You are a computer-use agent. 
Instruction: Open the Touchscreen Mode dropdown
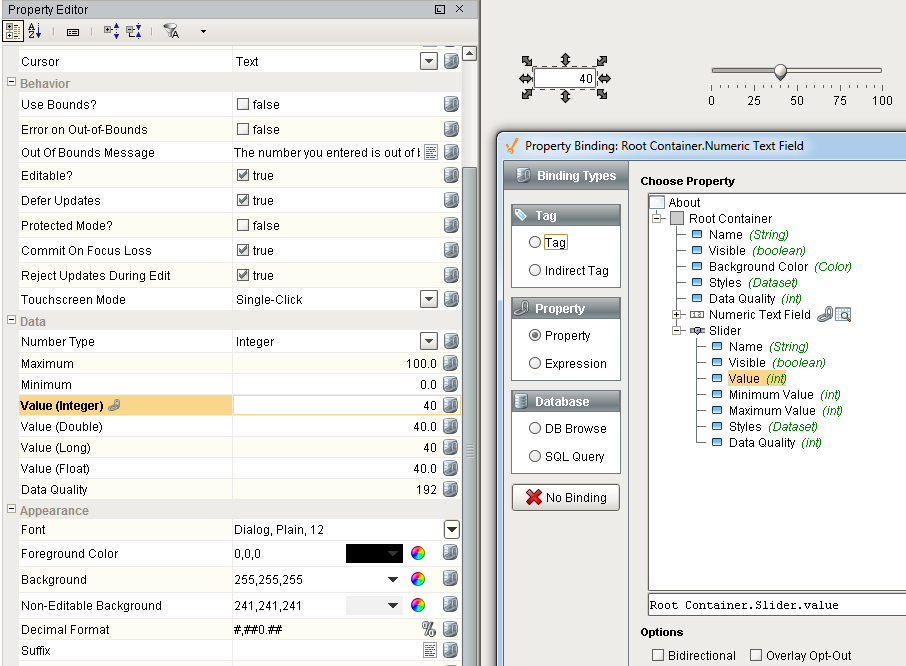(429, 300)
